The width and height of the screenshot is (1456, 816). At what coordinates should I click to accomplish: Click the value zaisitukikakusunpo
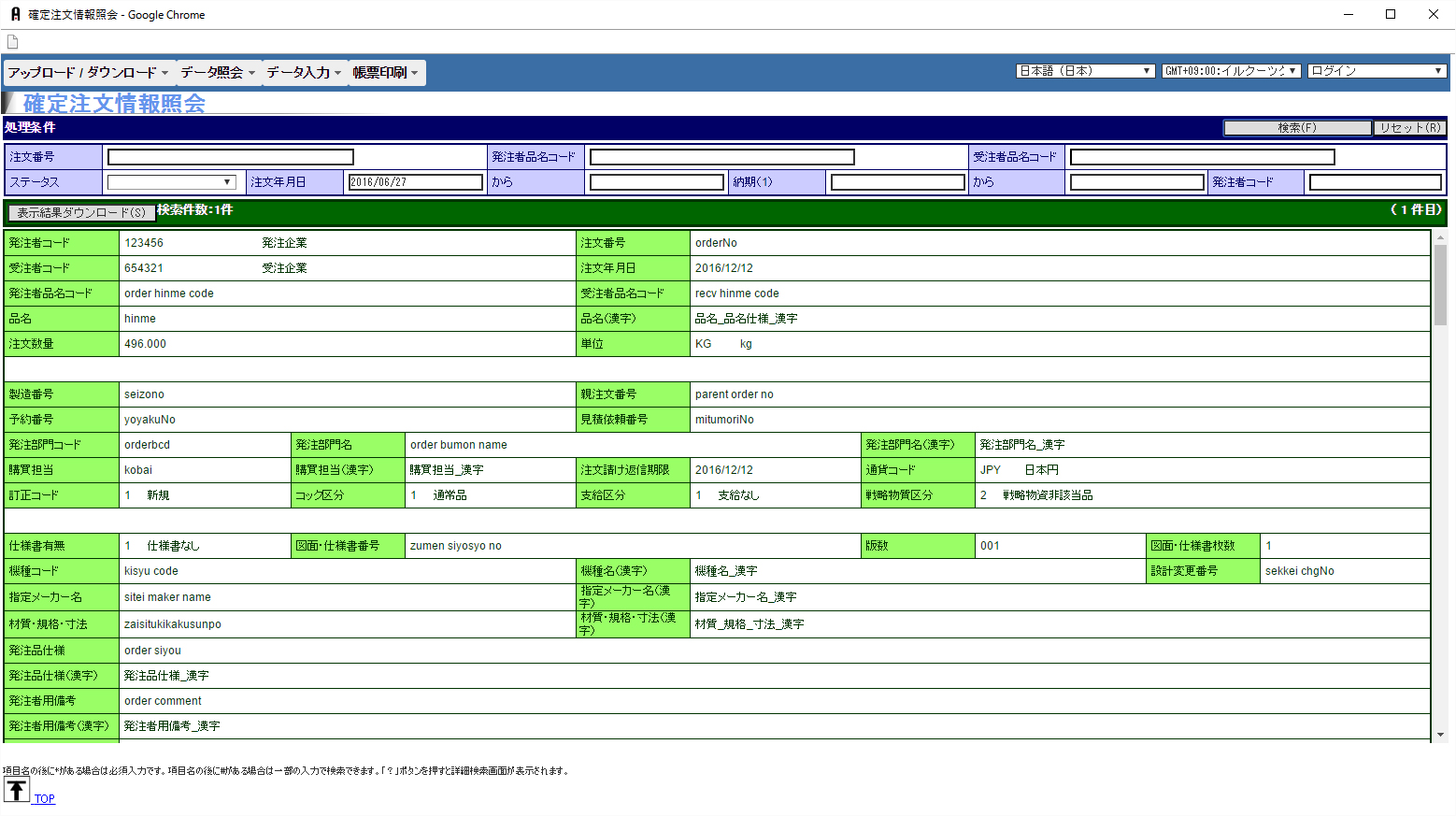click(x=173, y=624)
